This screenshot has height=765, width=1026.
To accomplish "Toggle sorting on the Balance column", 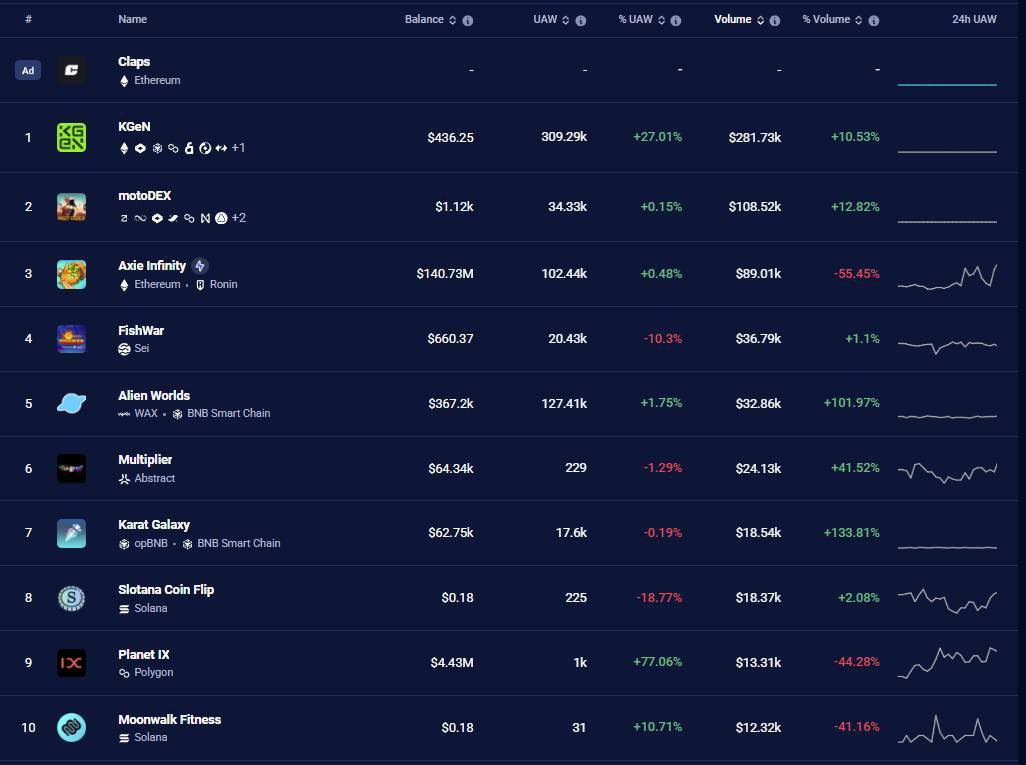I will coord(450,19).
